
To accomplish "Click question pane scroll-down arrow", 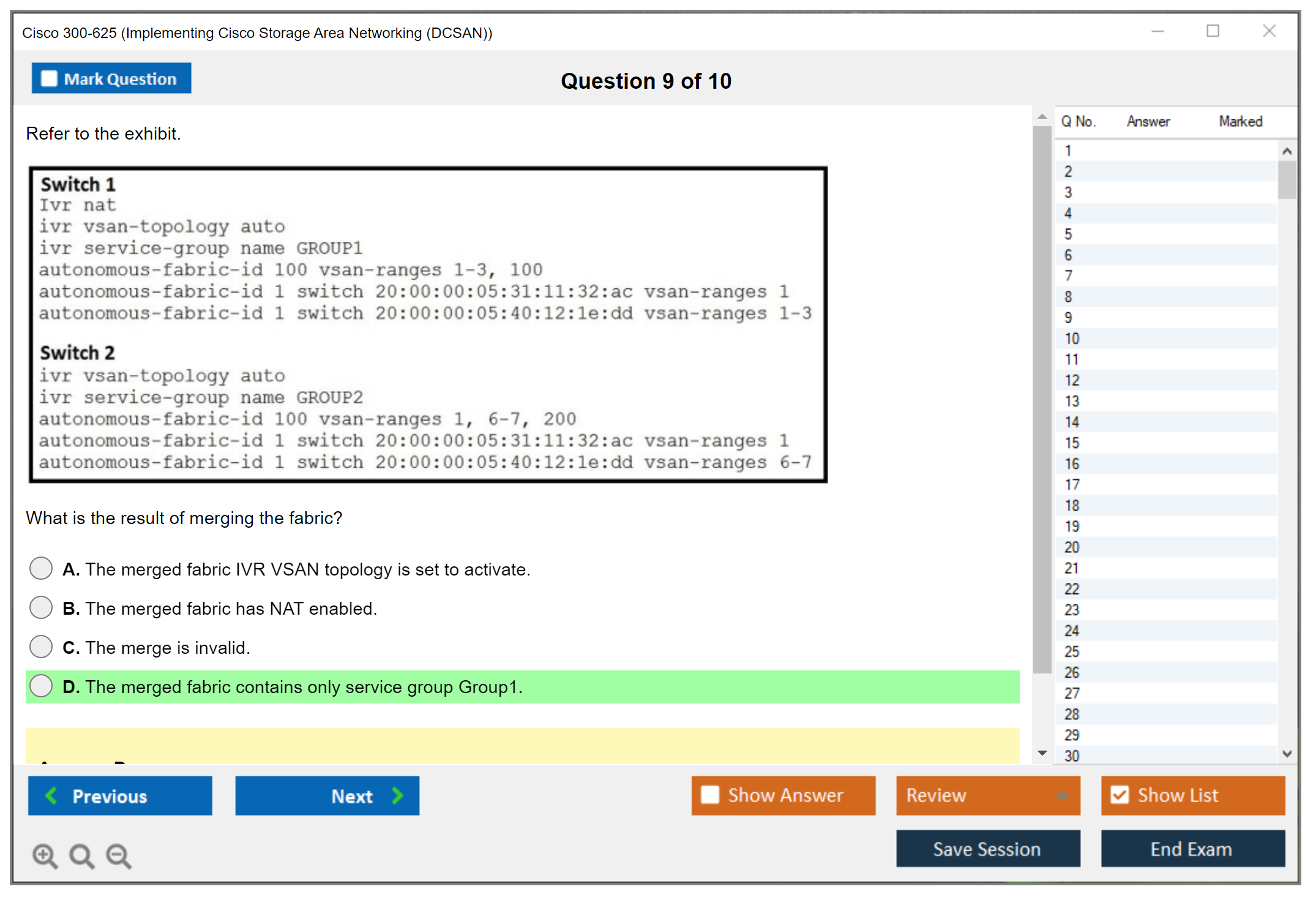I will (x=1042, y=753).
